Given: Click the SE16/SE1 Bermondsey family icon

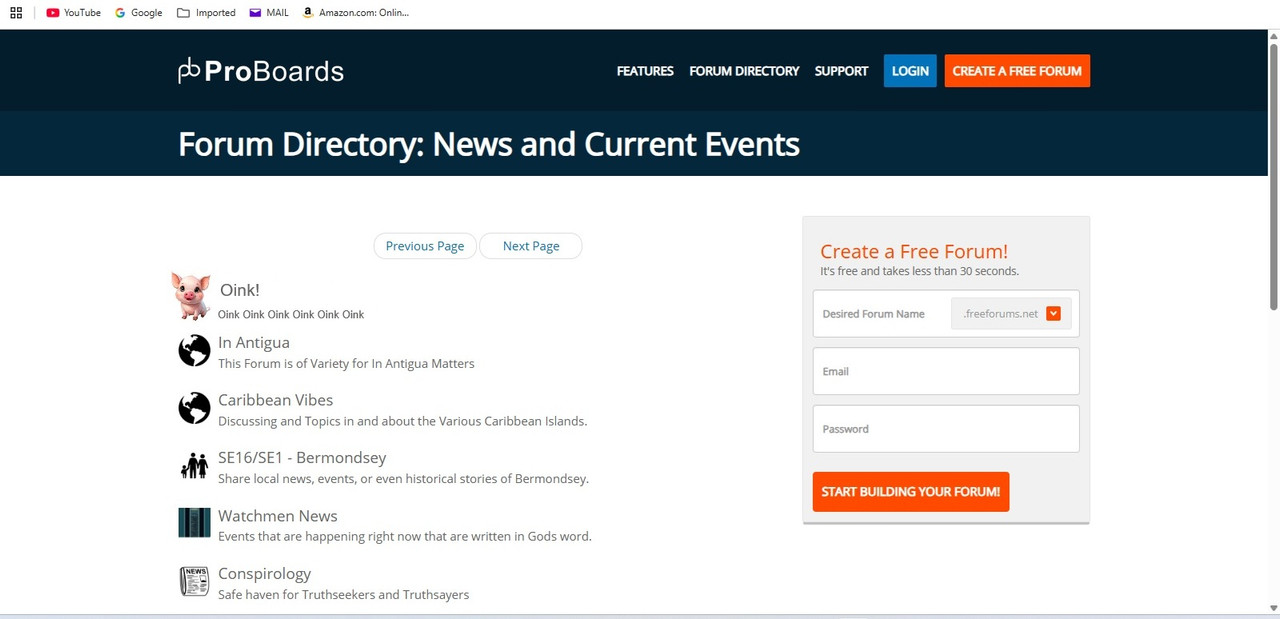Looking at the screenshot, I should tap(194, 466).
